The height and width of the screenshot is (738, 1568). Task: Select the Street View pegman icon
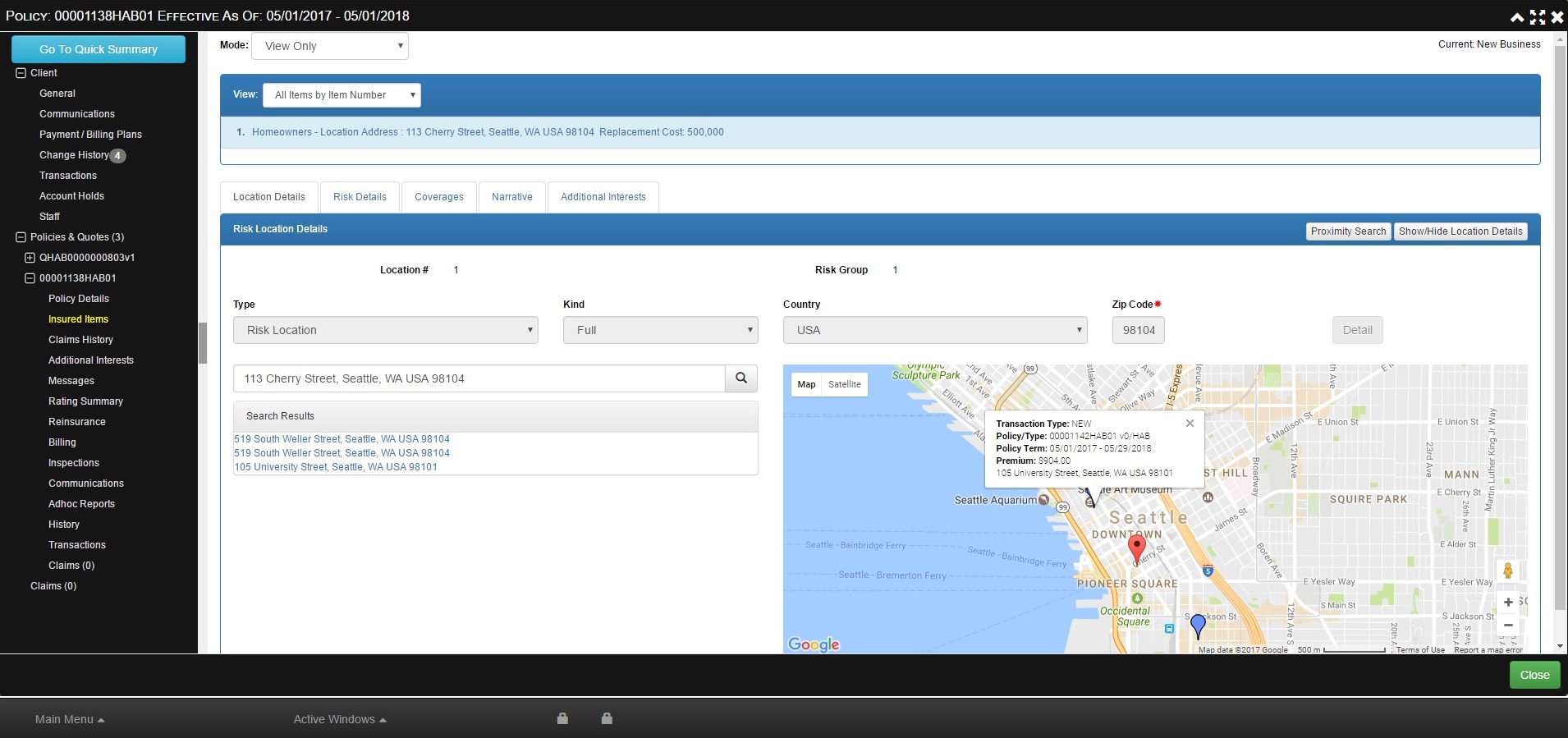[x=1507, y=571]
